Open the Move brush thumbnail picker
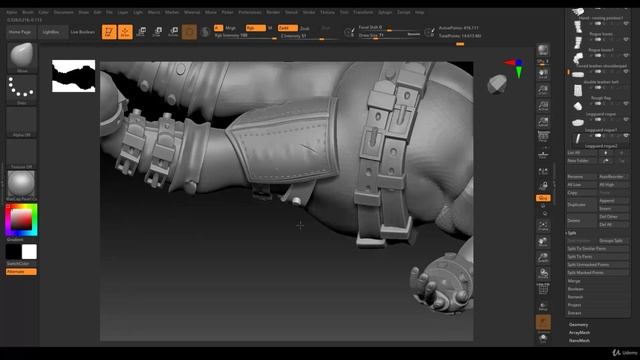 [22, 58]
